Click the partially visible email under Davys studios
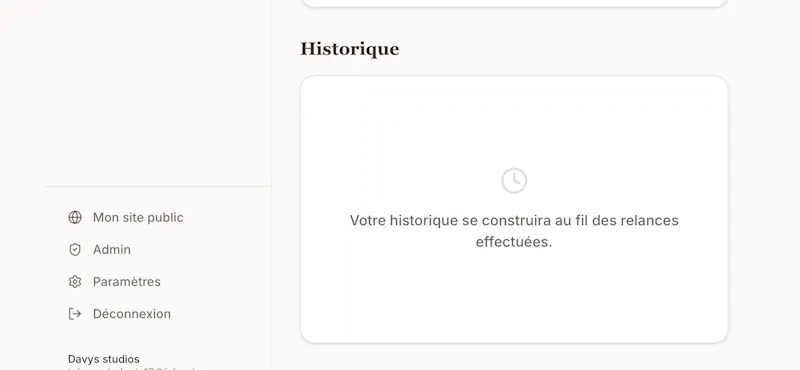This screenshot has width=800, height=370. coord(132,368)
